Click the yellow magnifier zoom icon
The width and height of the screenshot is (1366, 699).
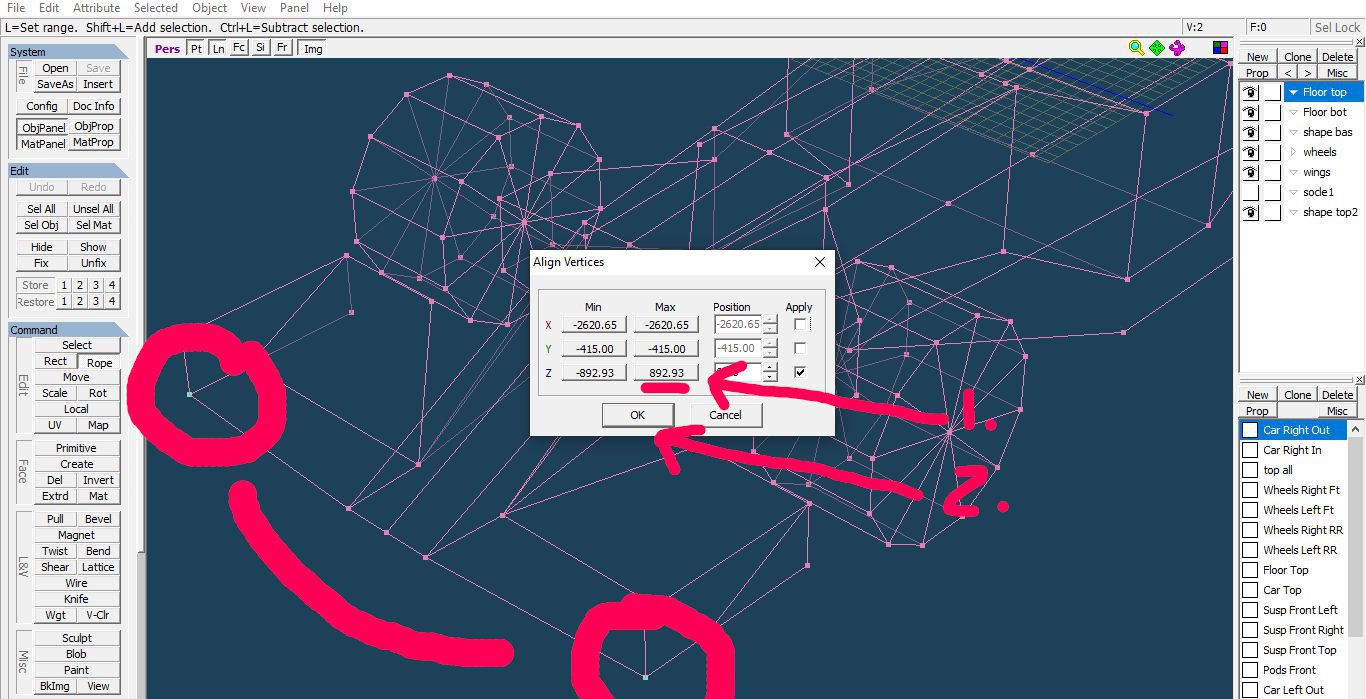point(1136,47)
